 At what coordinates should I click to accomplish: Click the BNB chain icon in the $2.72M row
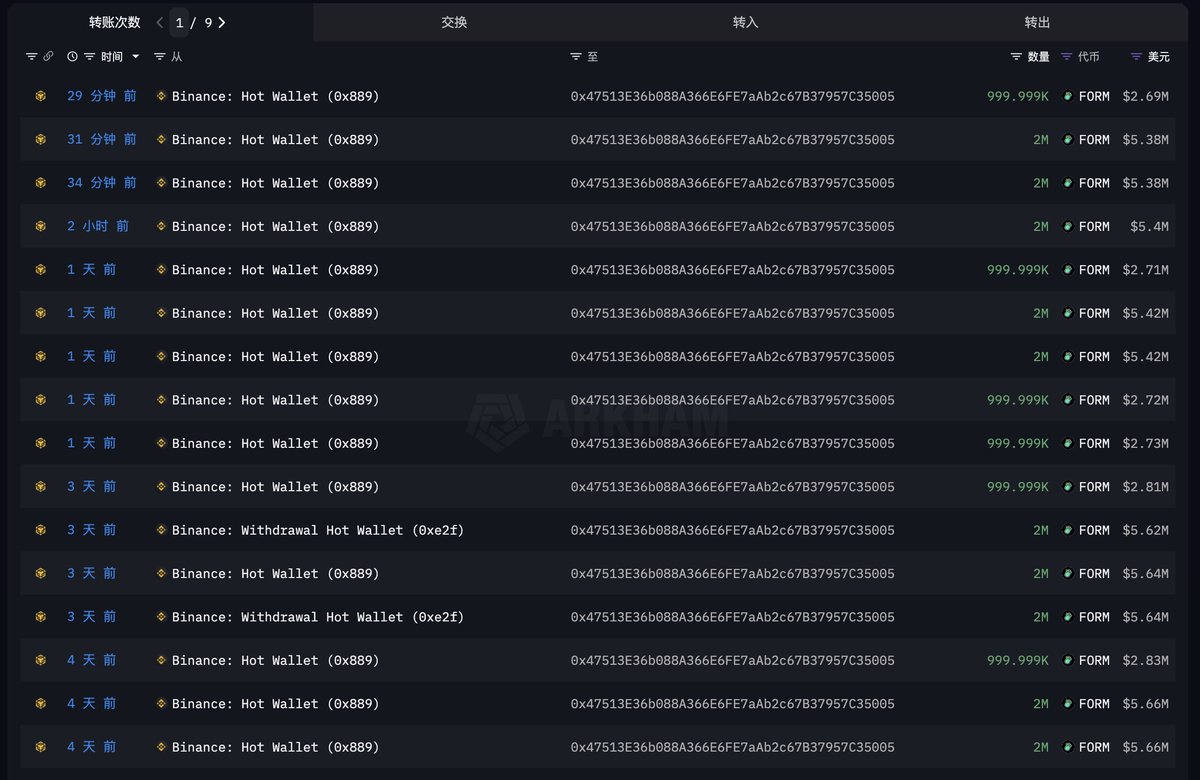click(41, 400)
